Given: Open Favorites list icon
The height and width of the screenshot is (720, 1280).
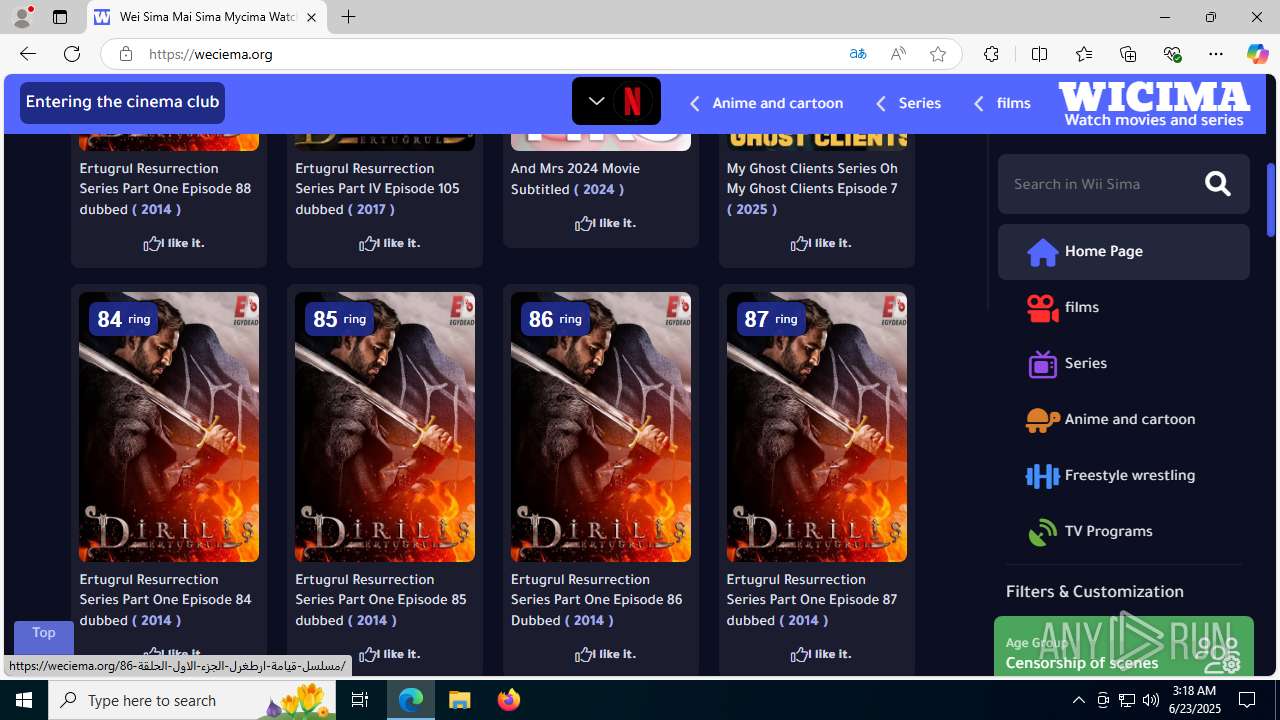Looking at the screenshot, I should [x=1083, y=54].
